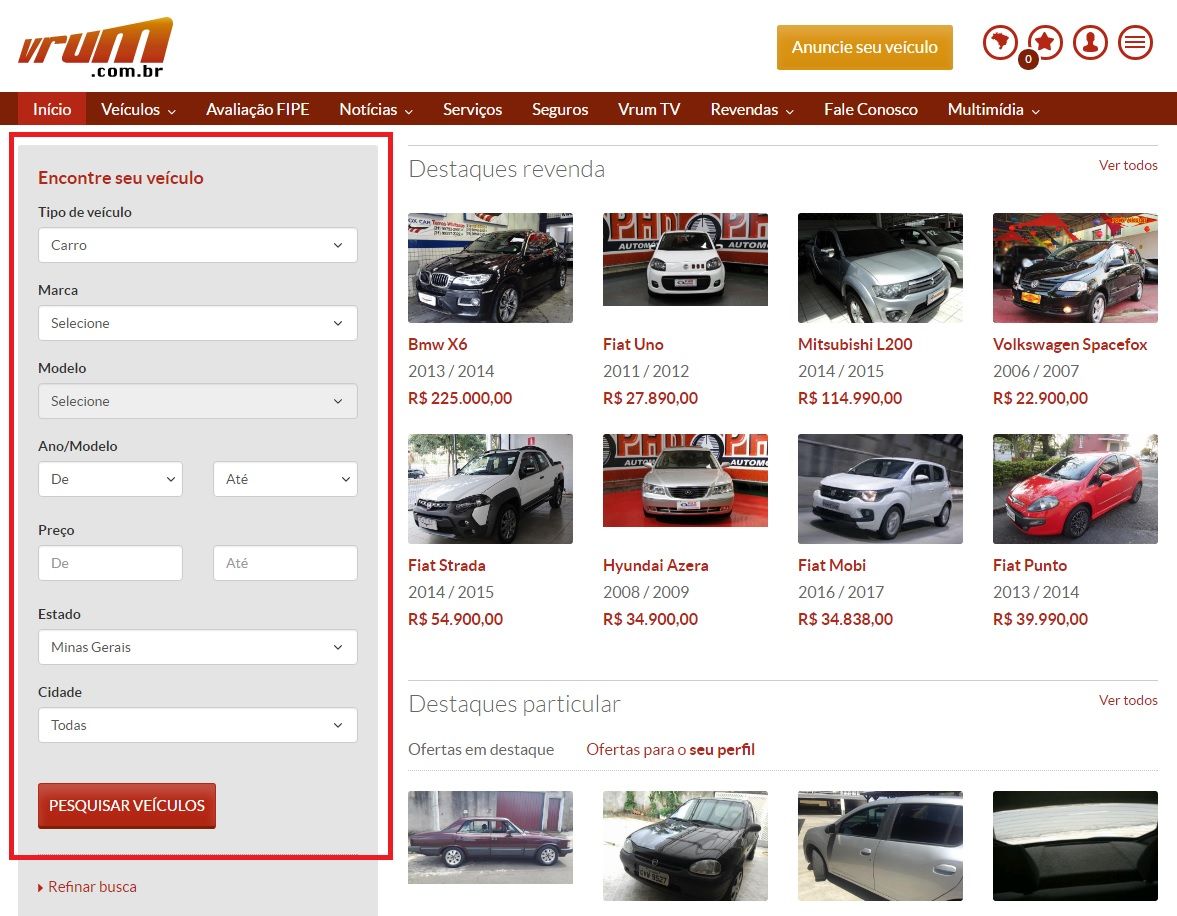Open the Ano/Modelo De dropdown
The width and height of the screenshot is (1177, 916).
tap(110, 479)
